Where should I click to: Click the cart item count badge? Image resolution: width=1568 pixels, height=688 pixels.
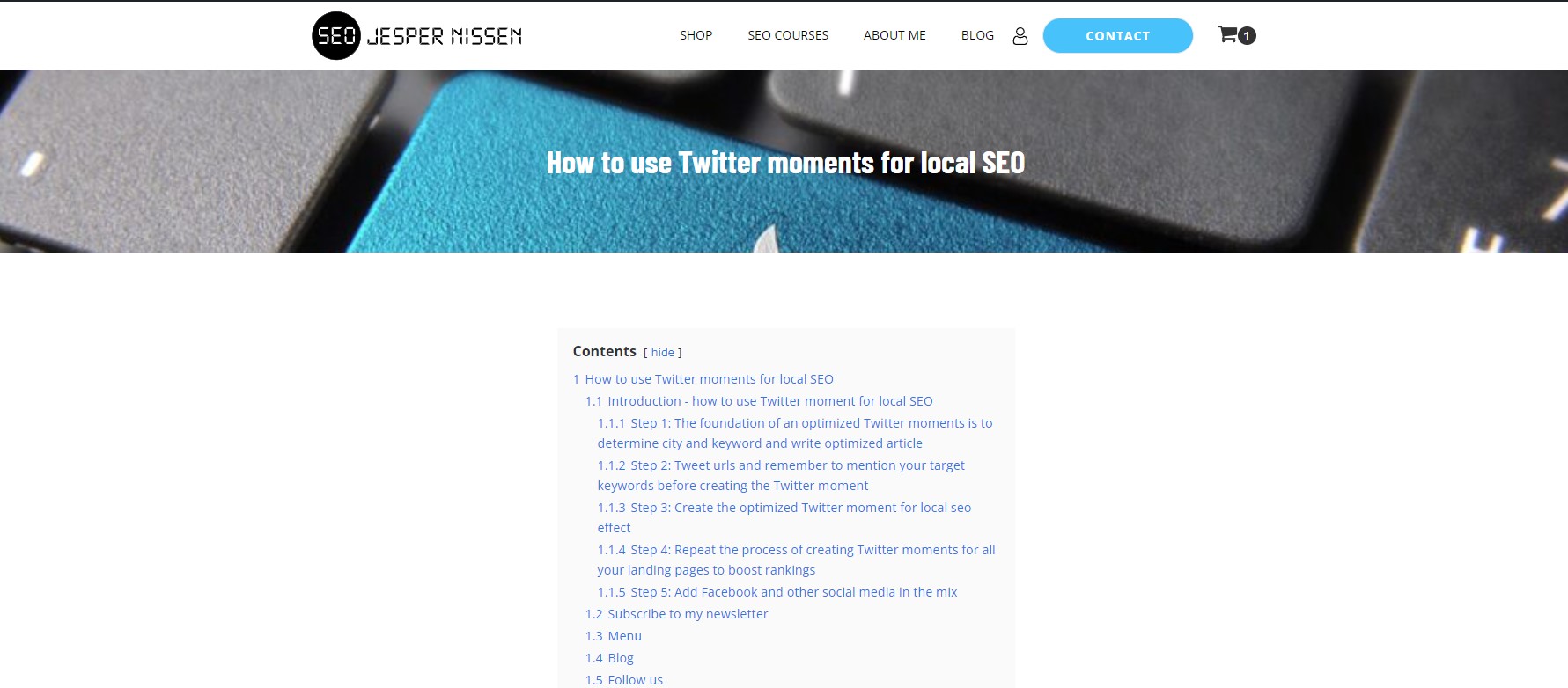point(1247,36)
